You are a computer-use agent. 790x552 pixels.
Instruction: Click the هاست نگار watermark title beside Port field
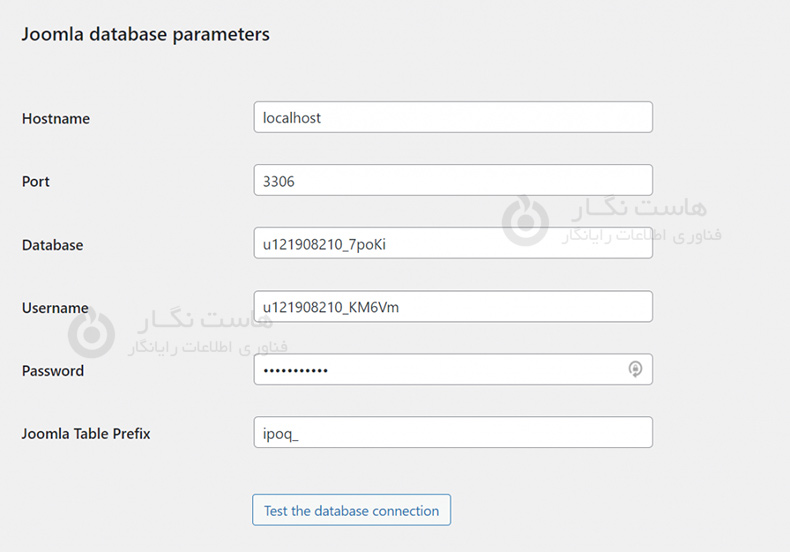click(638, 208)
